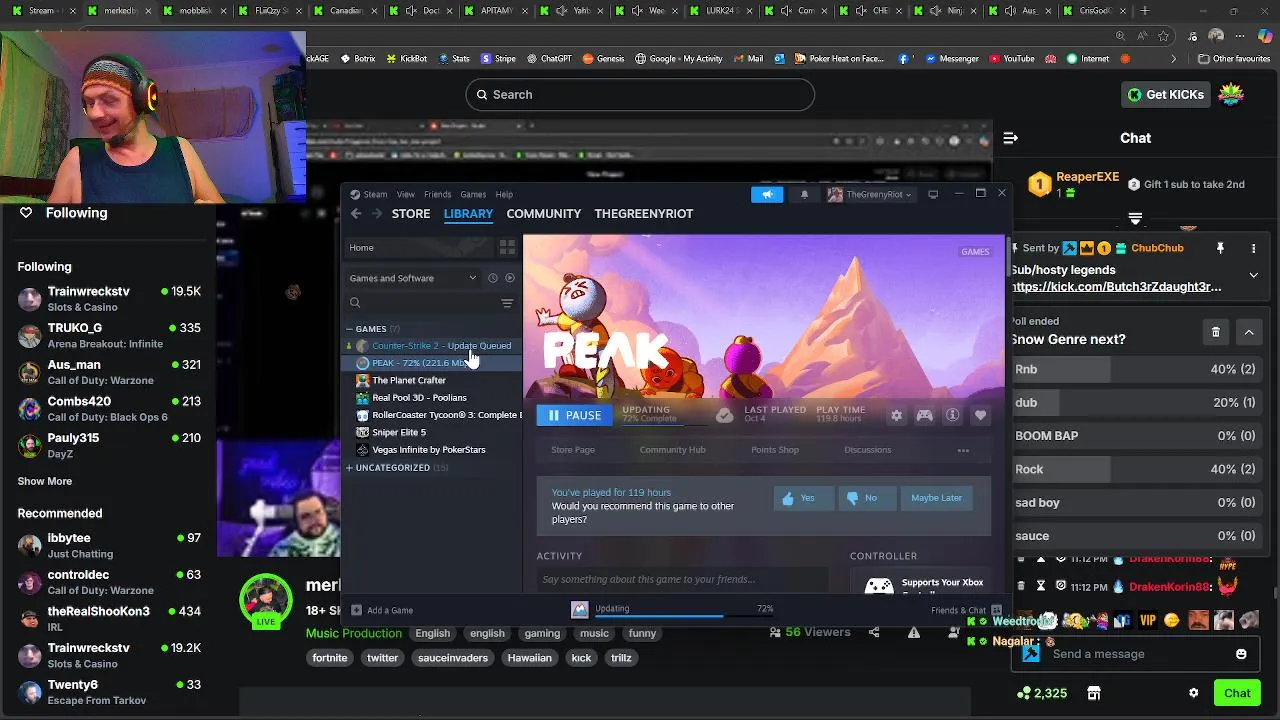Open Friends & Chat in Steam
Image resolution: width=1280 pixels, height=720 pixels.
pyautogui.click(x=966, y=610)
